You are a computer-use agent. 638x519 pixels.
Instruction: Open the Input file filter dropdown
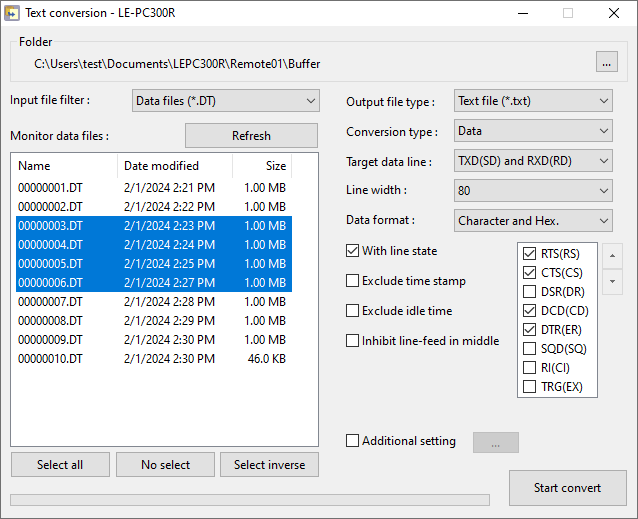[x=225, y=101]
